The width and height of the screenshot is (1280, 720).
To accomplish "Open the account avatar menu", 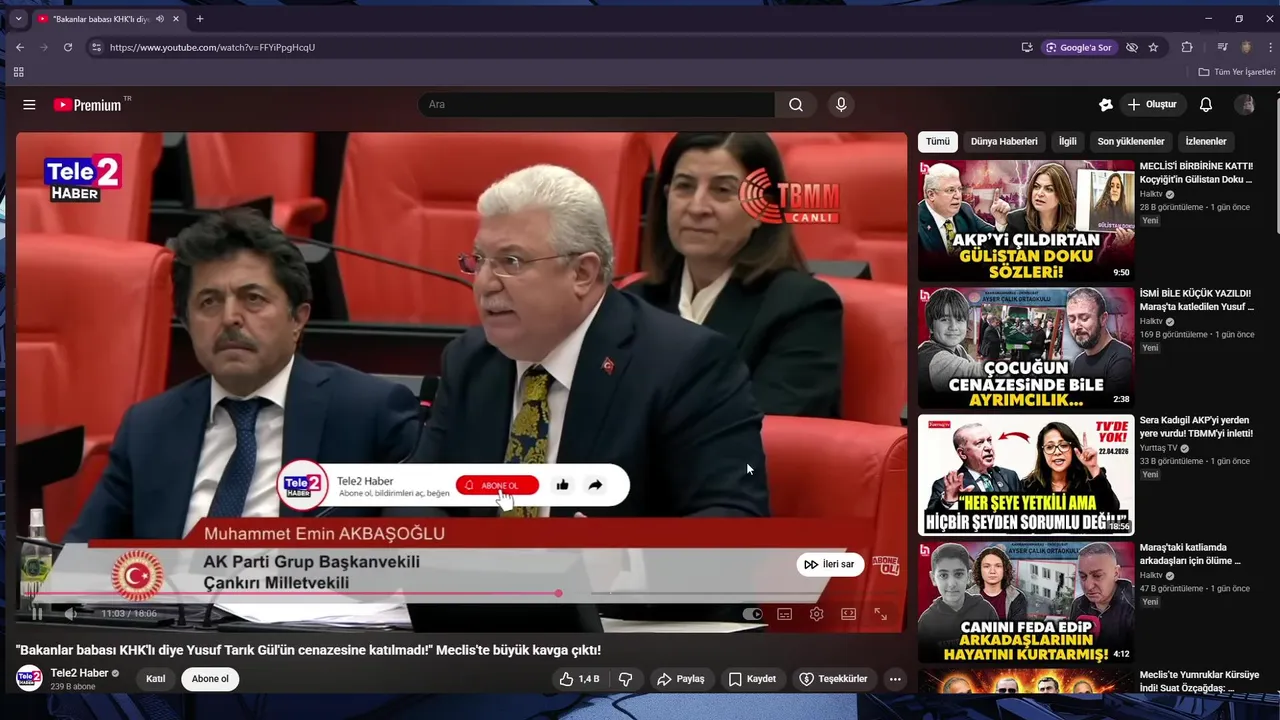I will click(1245, 105).
